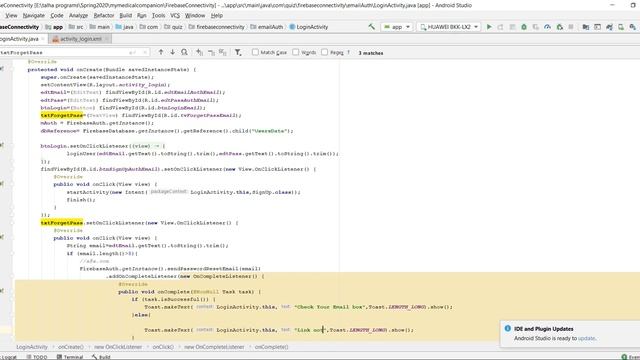
Task: Click the LoginActivity class breadcrumb at top
Action: click(x=309, y=27)
